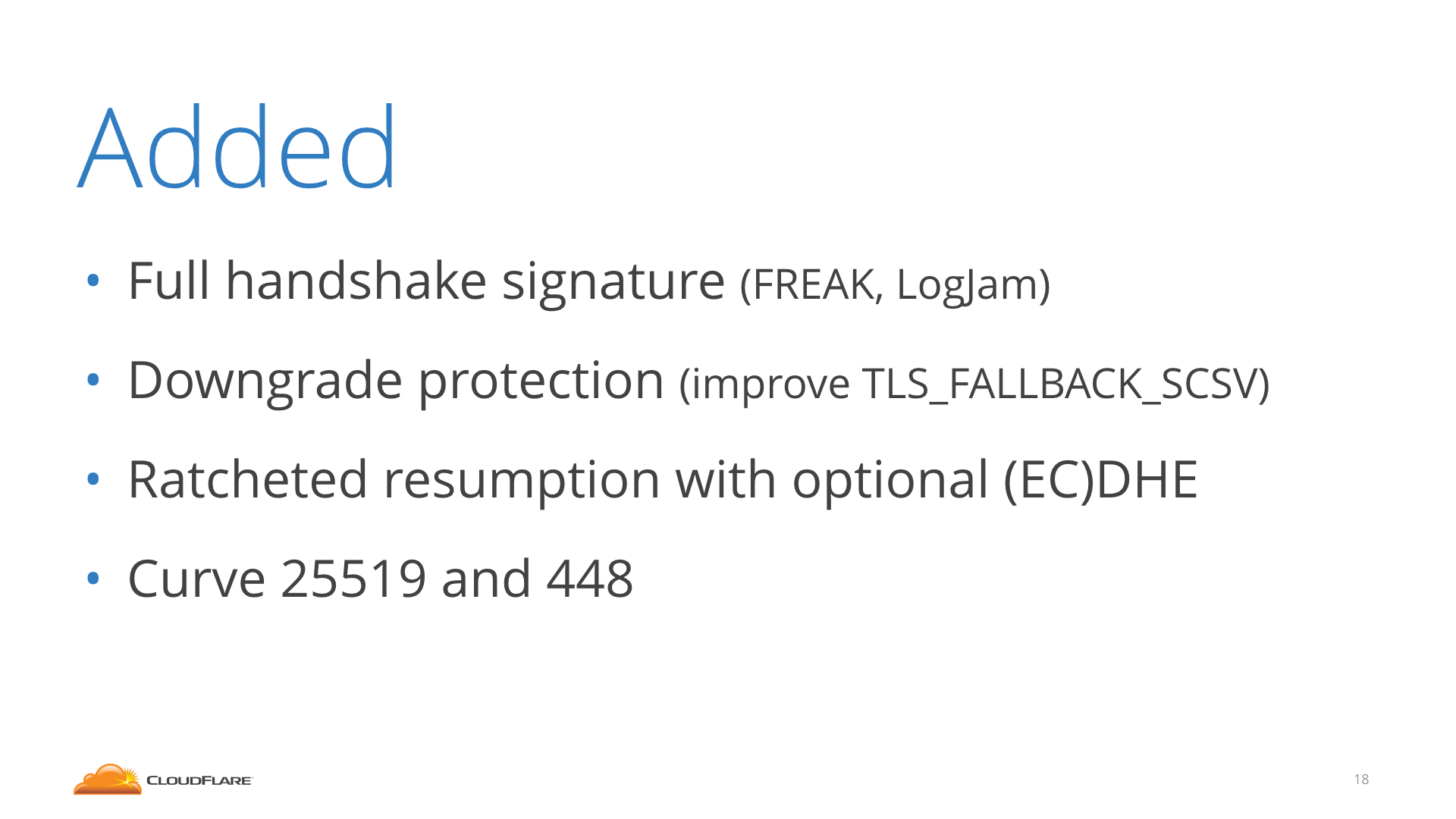Click the CloudFlare cloud logo icon
This screenshot has width=1456, height=819.
(x=108, y=780)
